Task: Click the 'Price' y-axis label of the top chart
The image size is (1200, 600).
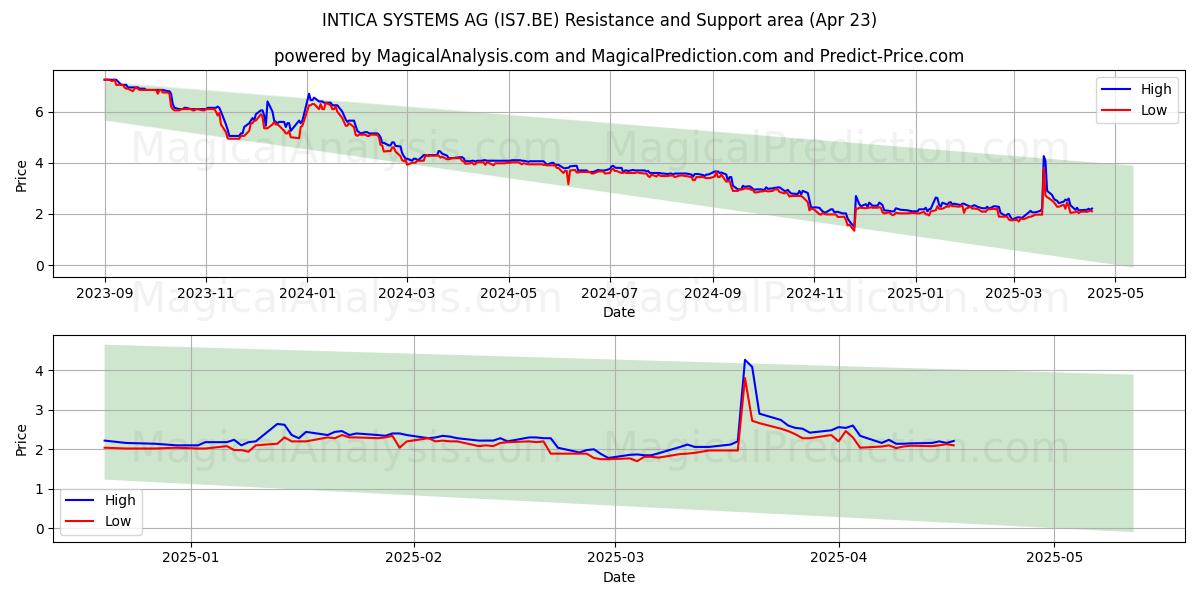Action: point(22,175)
